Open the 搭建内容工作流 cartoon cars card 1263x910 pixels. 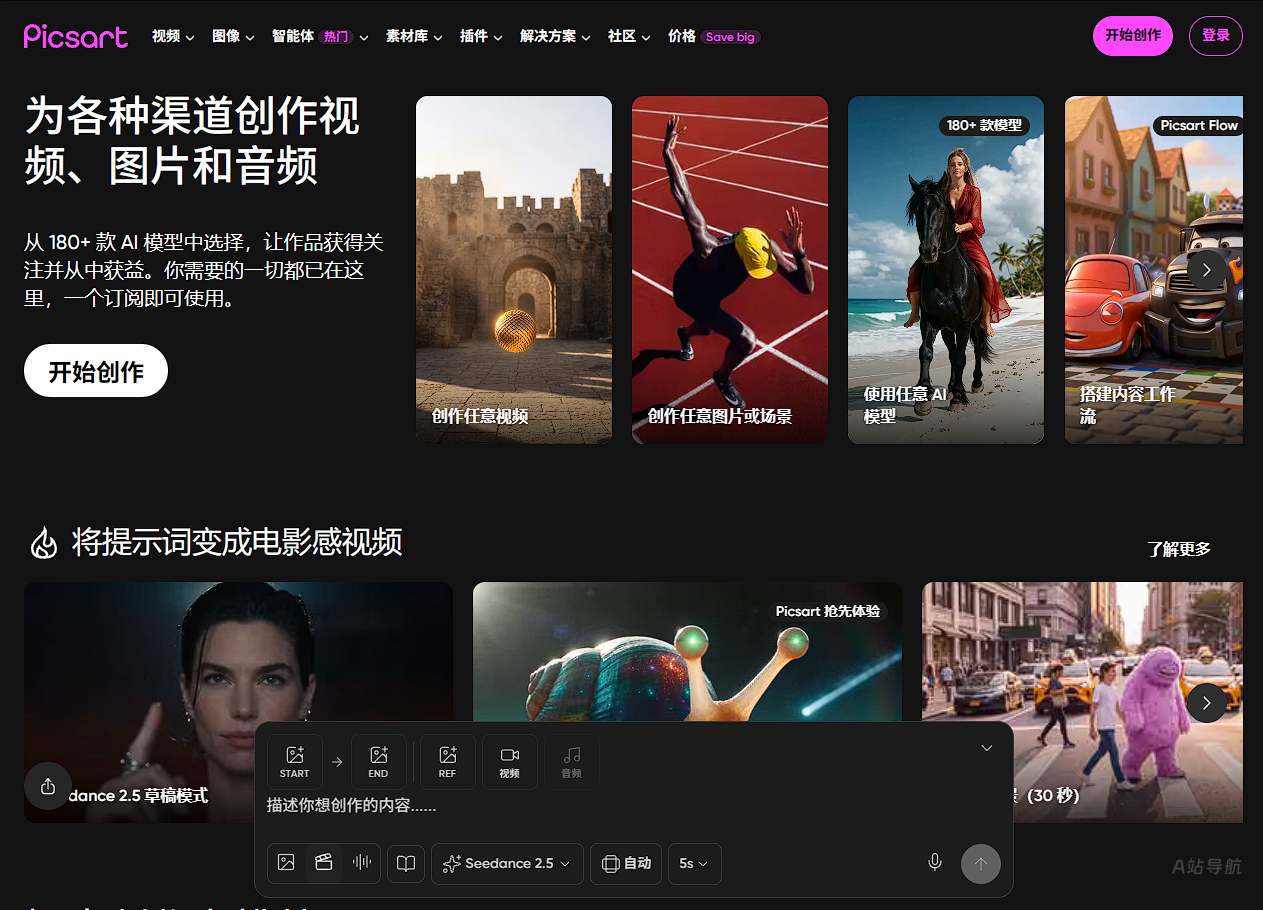[x=1154, y=270]
